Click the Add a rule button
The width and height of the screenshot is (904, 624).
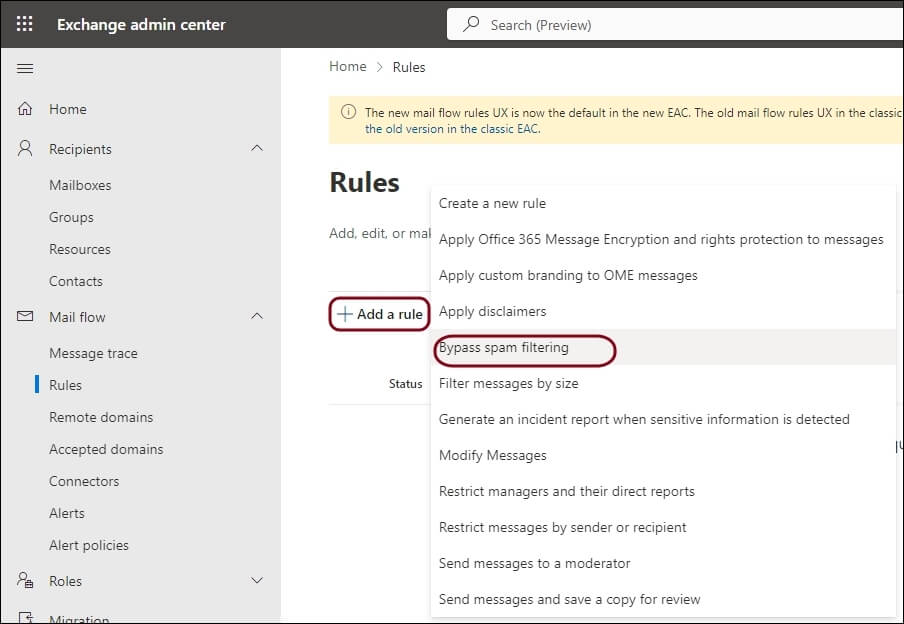coord(379,314)
